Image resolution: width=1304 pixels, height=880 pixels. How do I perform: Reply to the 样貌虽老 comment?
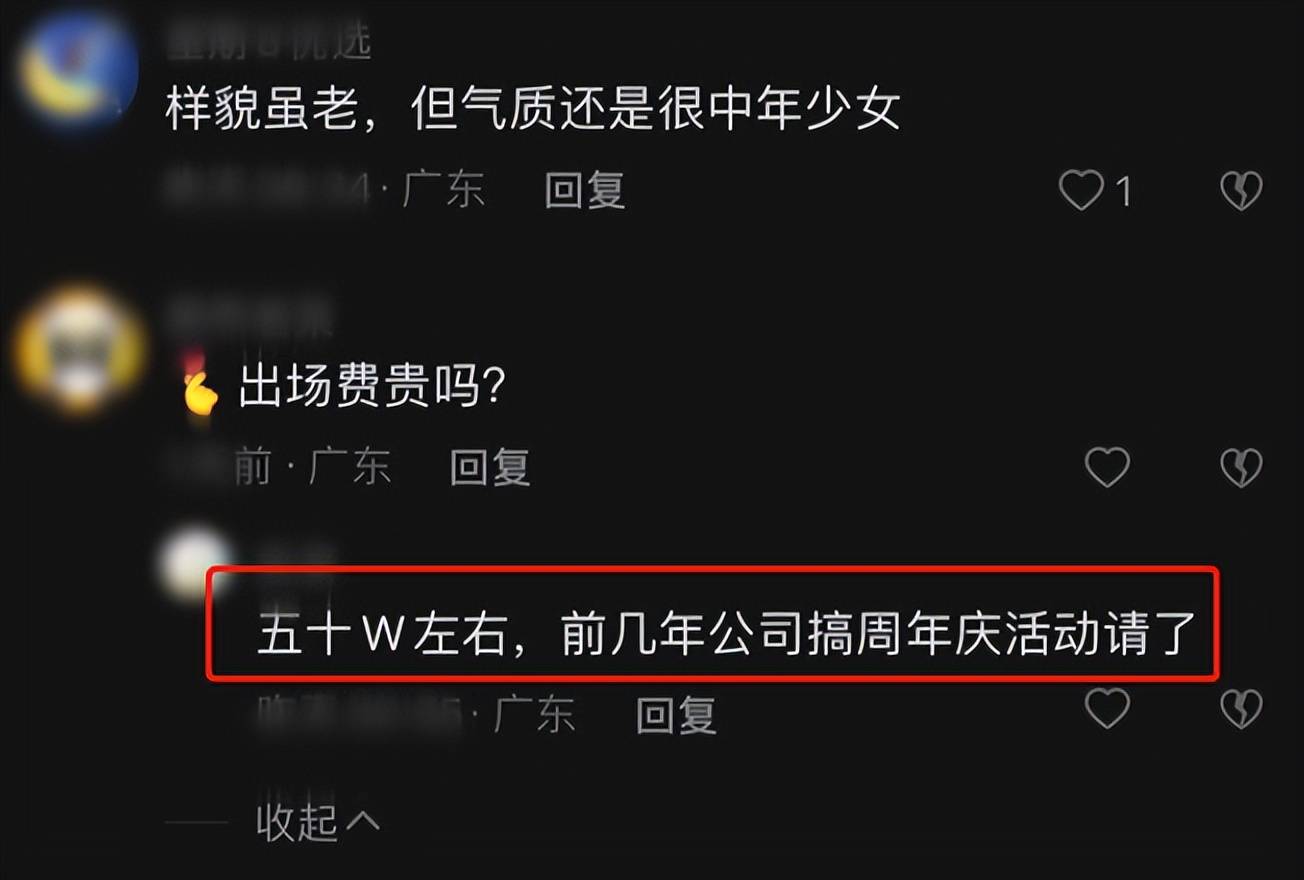pos(585,190)
